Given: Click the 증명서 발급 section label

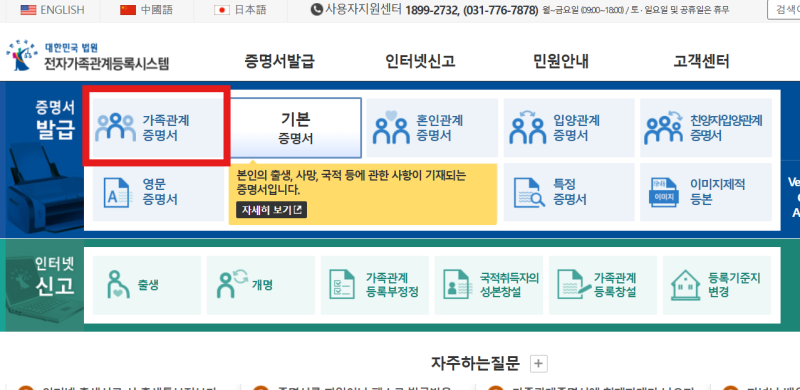Looking at the screenshot, I should pos(55,119).
